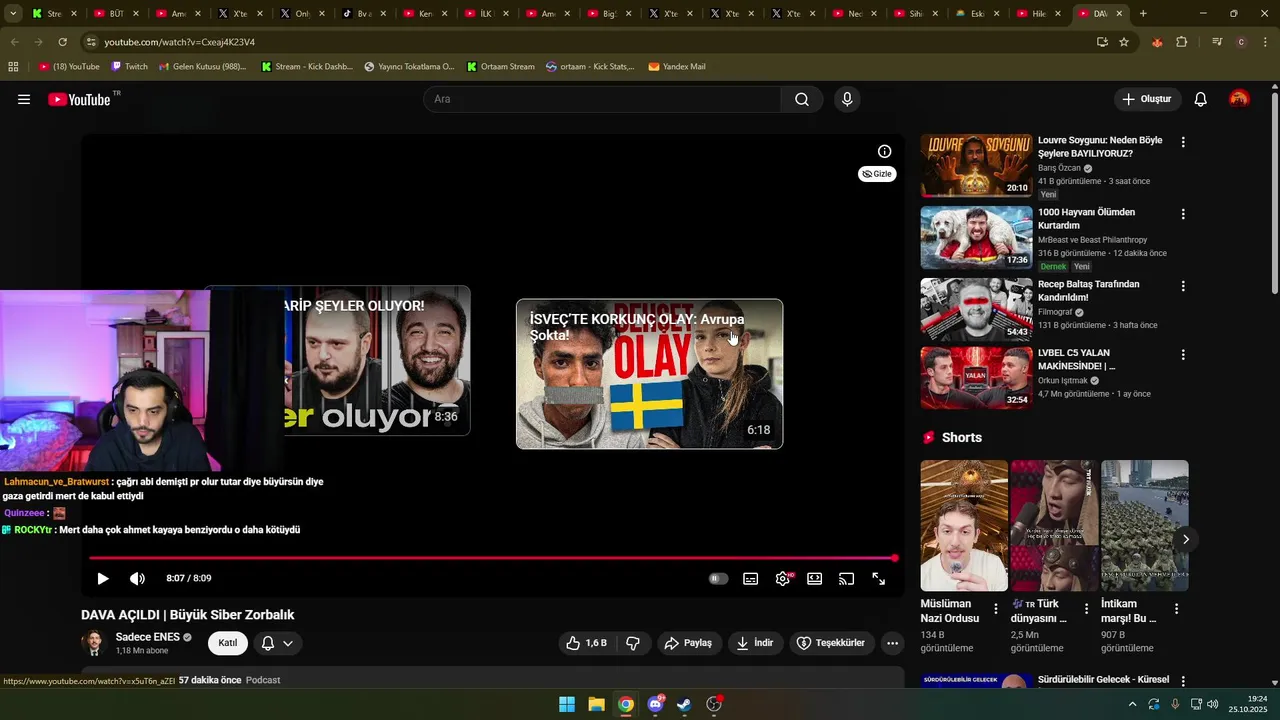Open Chrome tab search dropdown
The image size is (1280, 720).
click(12, 14)
